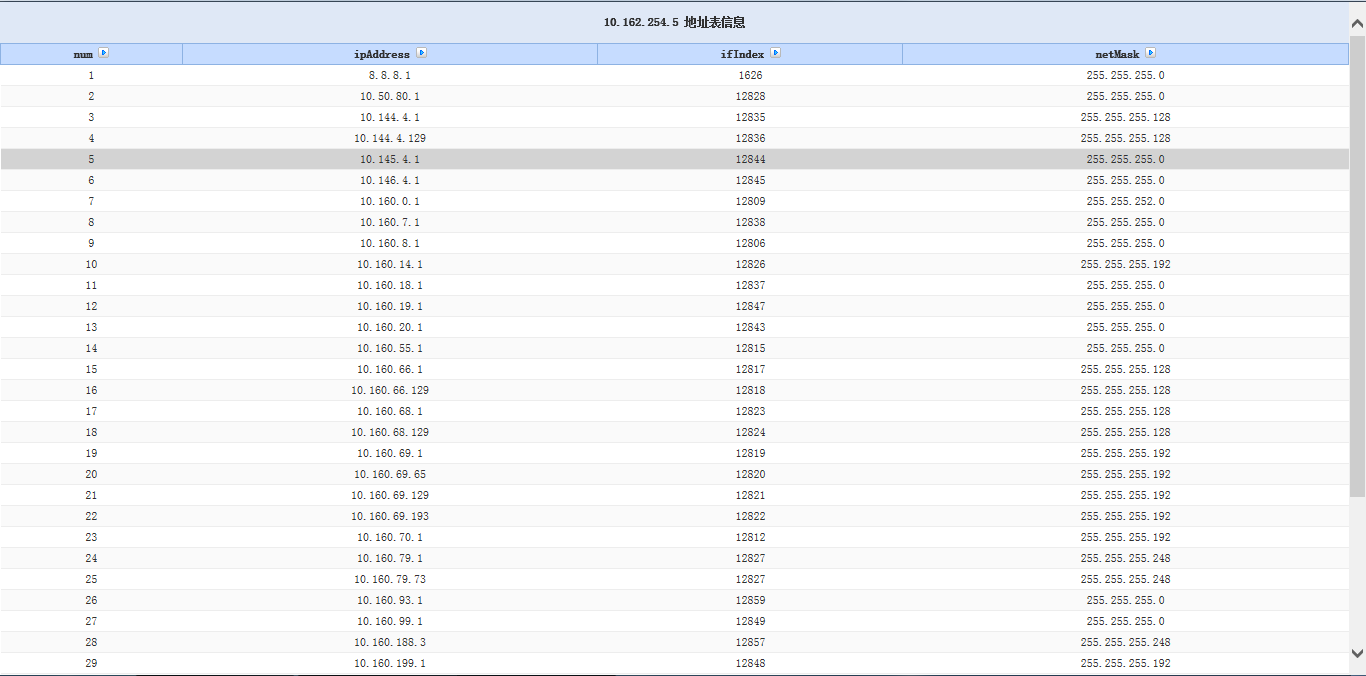Click the sort arrow icon beside netMask
This screenshot has width=1366, height=676.
(x=1151, y=54)
